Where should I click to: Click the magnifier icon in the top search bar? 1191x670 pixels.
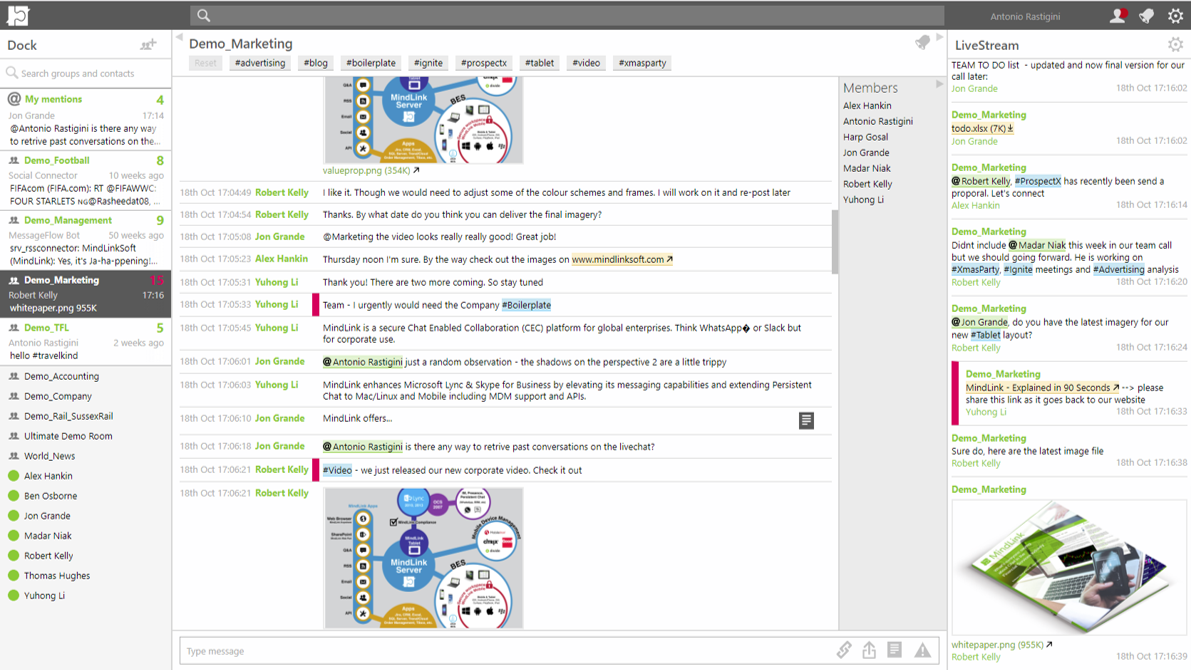point(204,15)
